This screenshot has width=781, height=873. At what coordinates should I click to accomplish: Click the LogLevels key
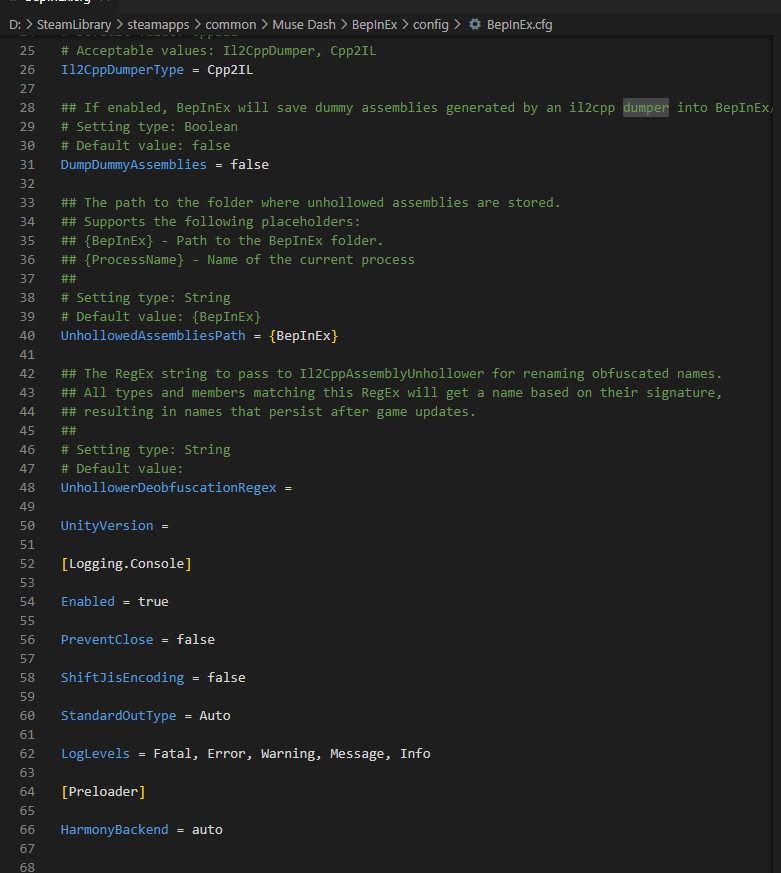pos(95,753)
